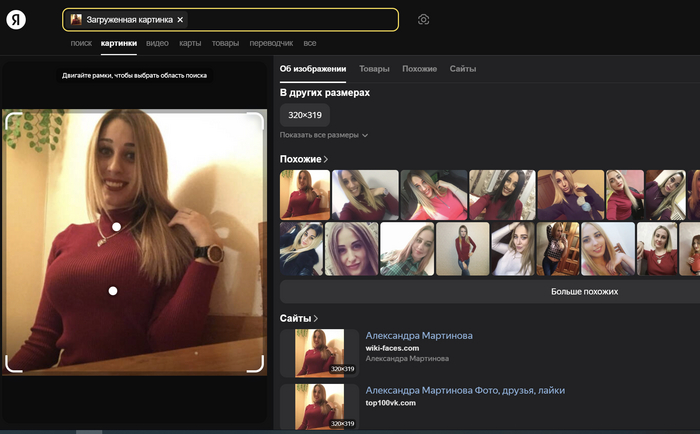Choose the 320×319 size button
Screen dimensions: 700x434
[305, 115]
